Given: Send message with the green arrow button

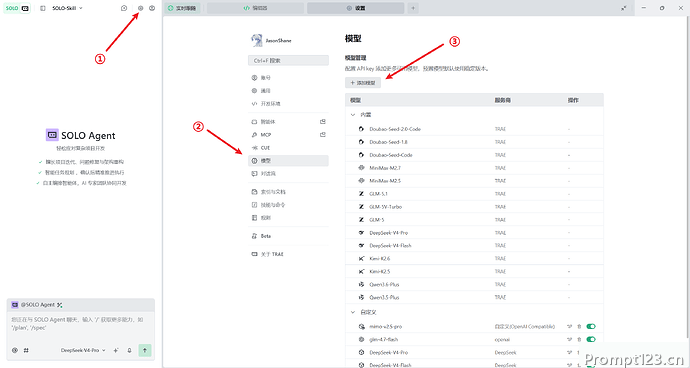Looking at the screenshot, I should [145, 350].
